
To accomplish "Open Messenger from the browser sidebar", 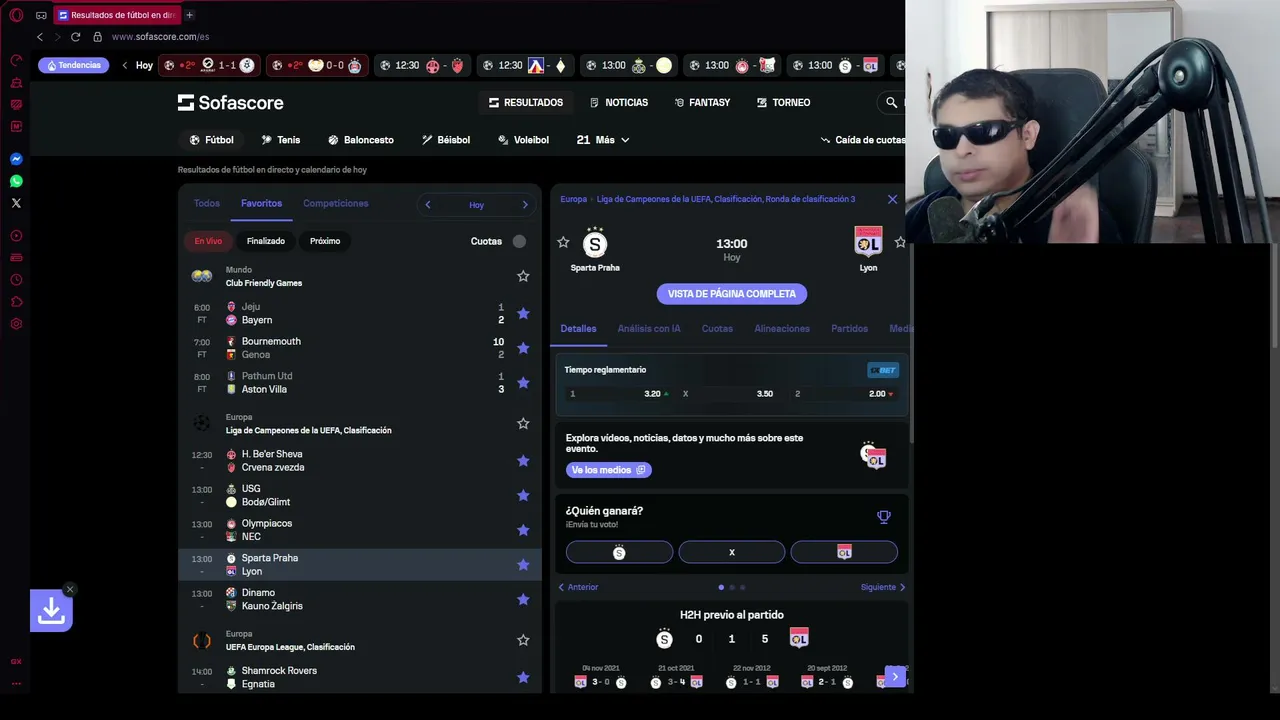I will click(x=16, y=159).
